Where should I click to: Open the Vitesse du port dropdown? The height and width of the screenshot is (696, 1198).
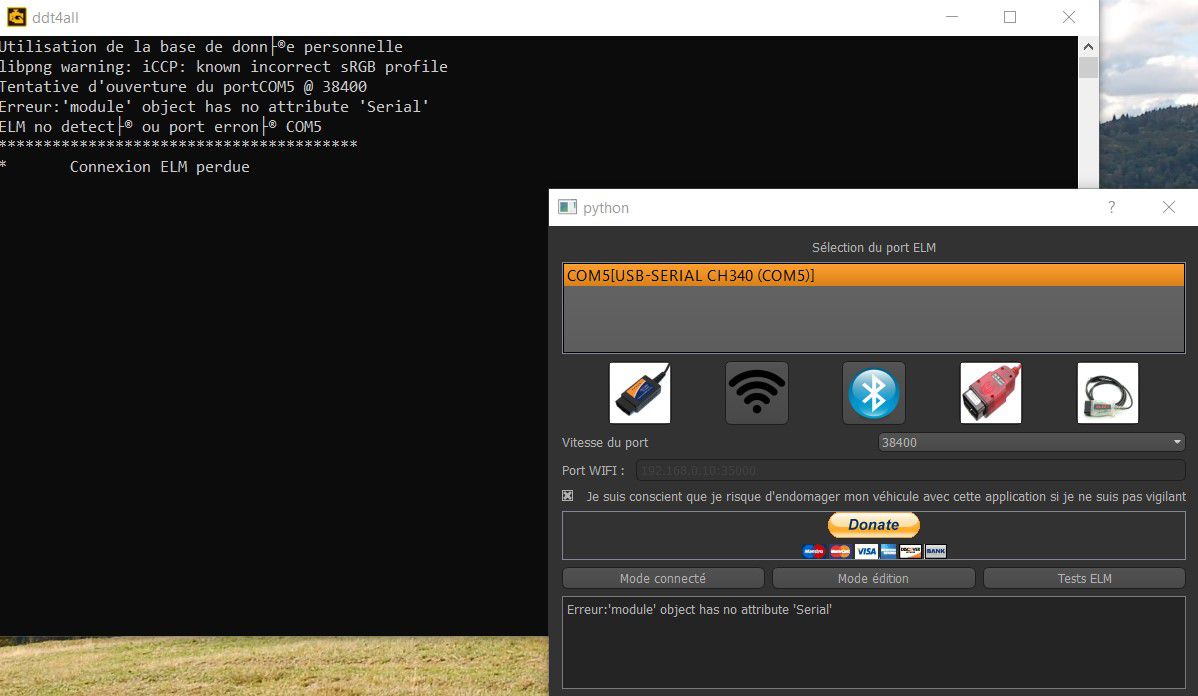[x=1030, y=442]
